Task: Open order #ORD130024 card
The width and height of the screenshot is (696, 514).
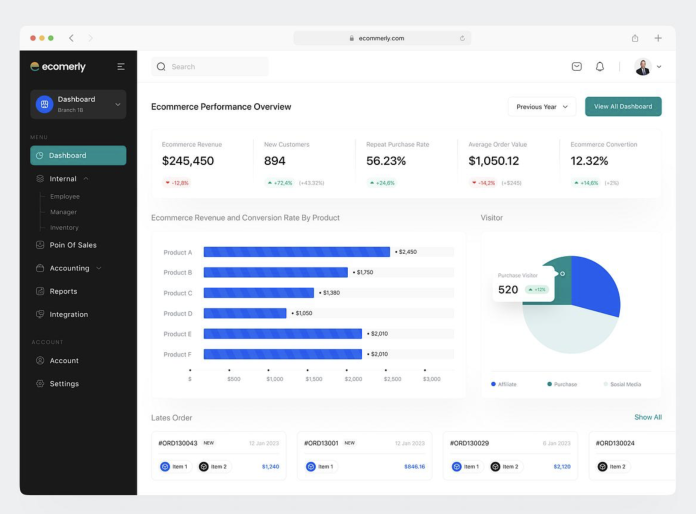Action: coord(632,456)
